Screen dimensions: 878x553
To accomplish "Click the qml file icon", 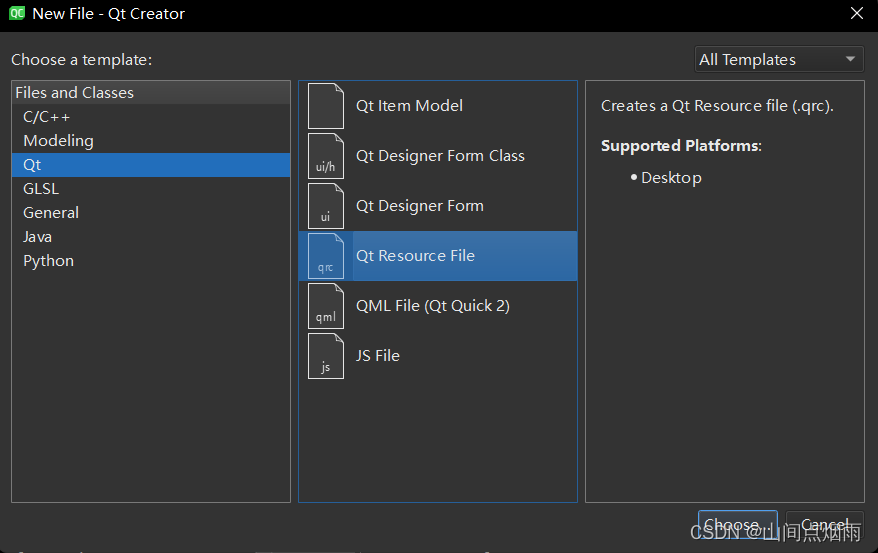I will pyautogui.click(x=326, y=306).
